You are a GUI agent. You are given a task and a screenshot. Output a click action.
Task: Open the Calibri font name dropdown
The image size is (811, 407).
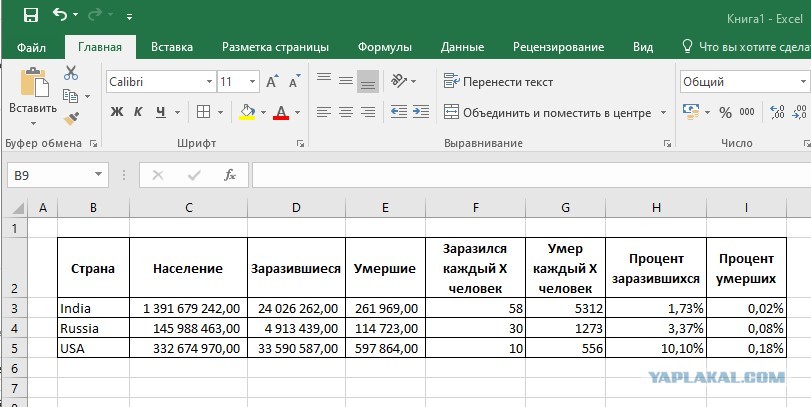click(x=209, y=82)
